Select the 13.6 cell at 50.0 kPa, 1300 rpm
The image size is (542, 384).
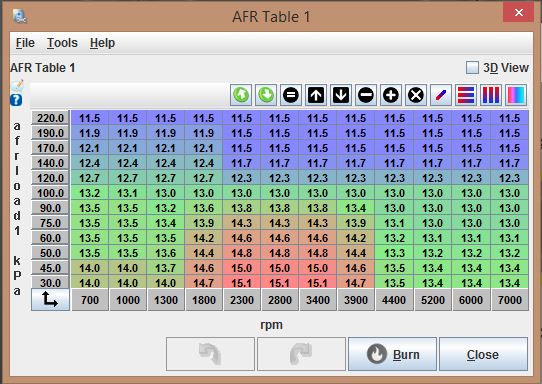[x=166, y=253]
